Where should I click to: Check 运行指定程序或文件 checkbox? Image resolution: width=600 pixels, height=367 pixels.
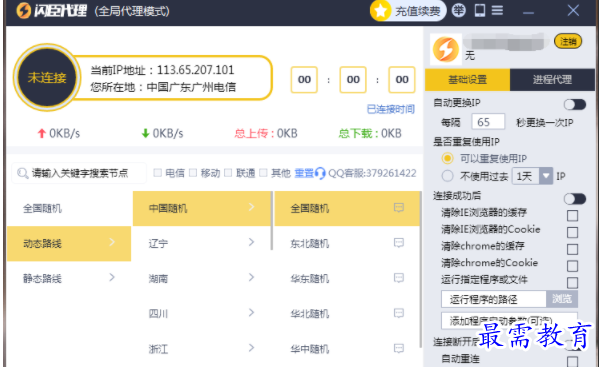point(572,283)
